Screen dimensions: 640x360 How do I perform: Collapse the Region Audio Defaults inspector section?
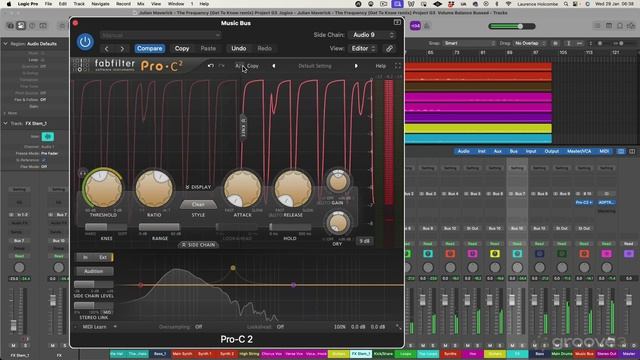tap(5, 44)
